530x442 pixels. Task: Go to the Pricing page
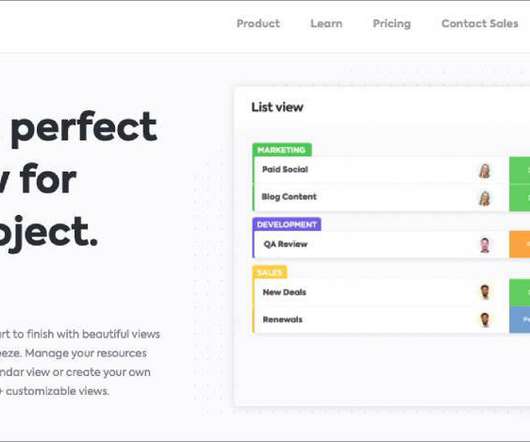[x=392, y=24]
